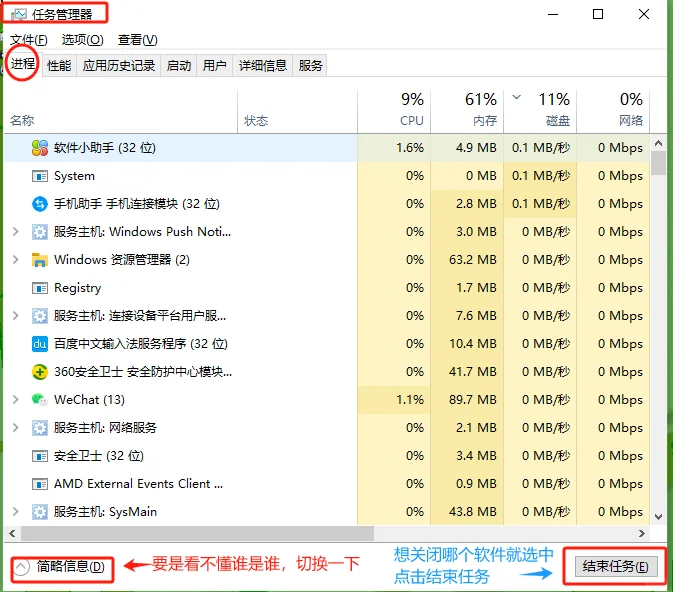Open the 查看(V) menu

click(138, 40)
